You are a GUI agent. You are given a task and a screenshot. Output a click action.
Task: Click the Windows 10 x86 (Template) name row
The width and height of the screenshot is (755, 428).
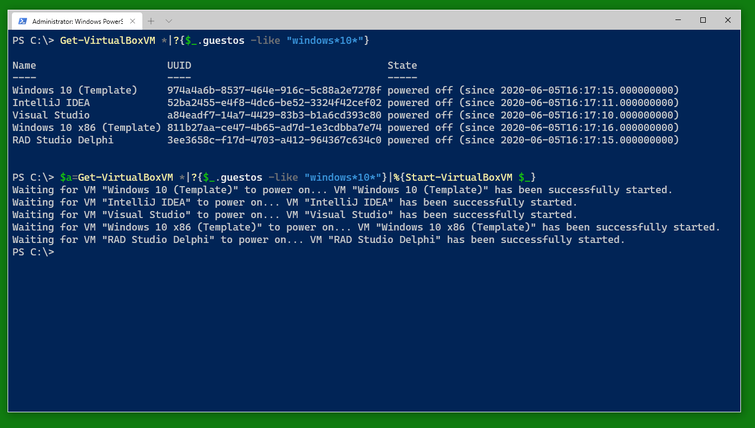87,128
